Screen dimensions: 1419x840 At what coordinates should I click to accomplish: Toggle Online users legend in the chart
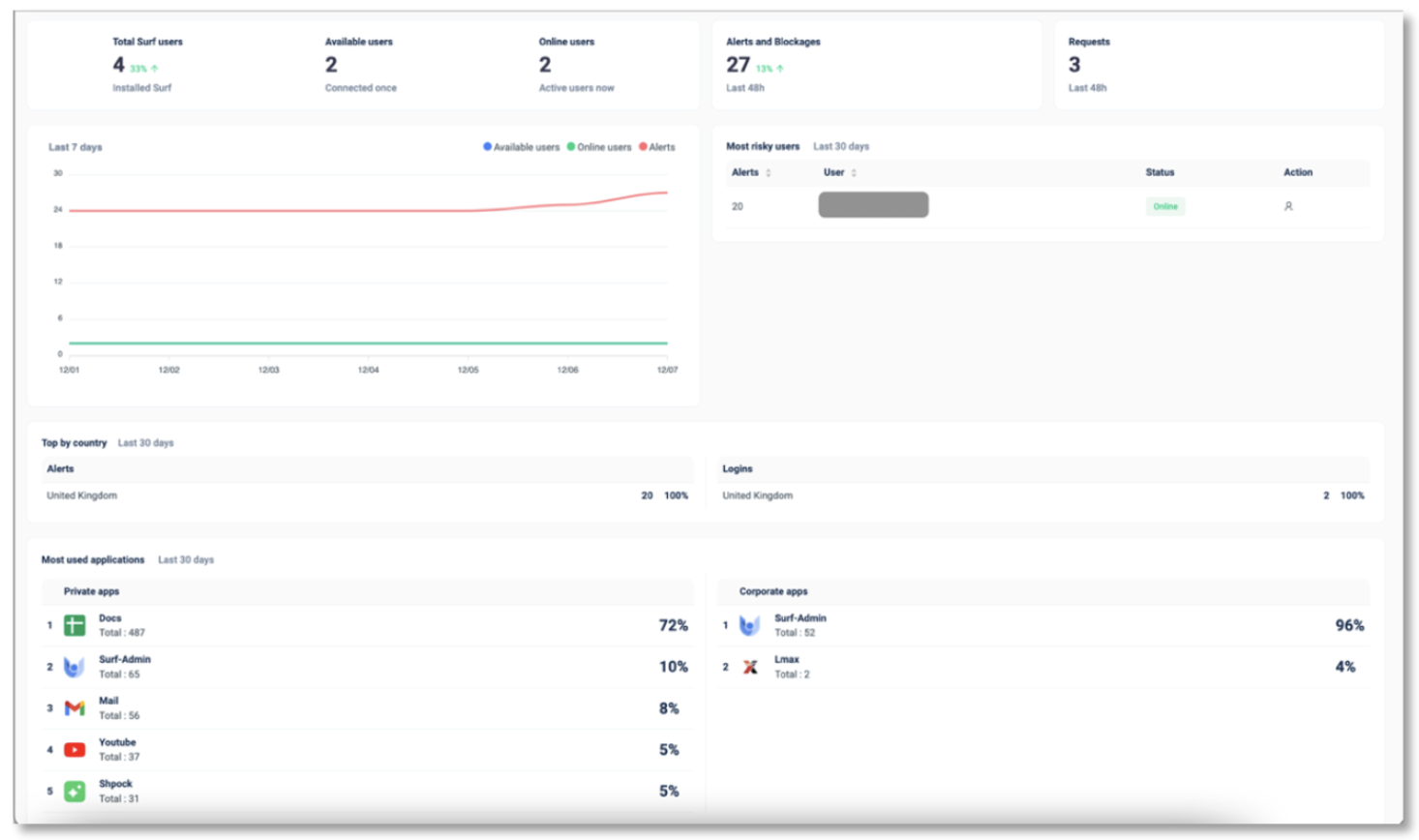pyautogui.click(x=599, y=147)
